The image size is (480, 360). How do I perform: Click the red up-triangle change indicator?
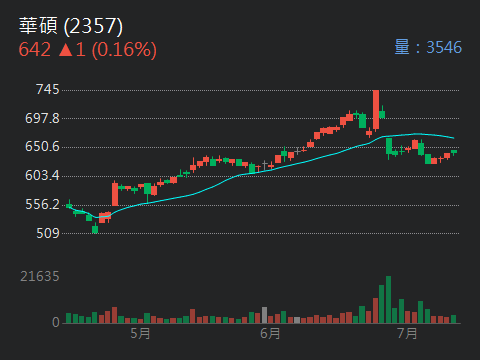tap(66, 50)
